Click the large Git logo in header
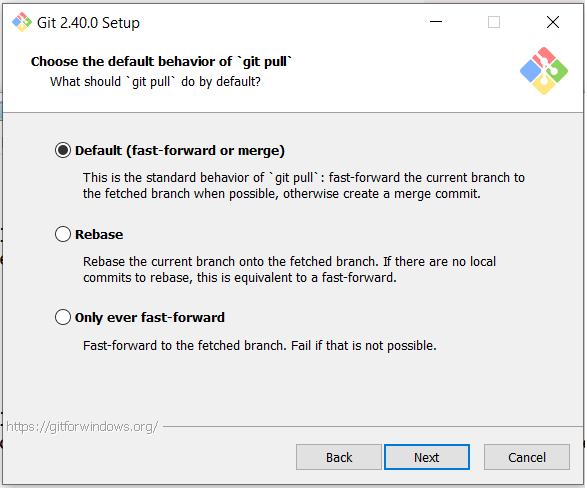Viewport: 587px width, 488px height. [544, 71]
